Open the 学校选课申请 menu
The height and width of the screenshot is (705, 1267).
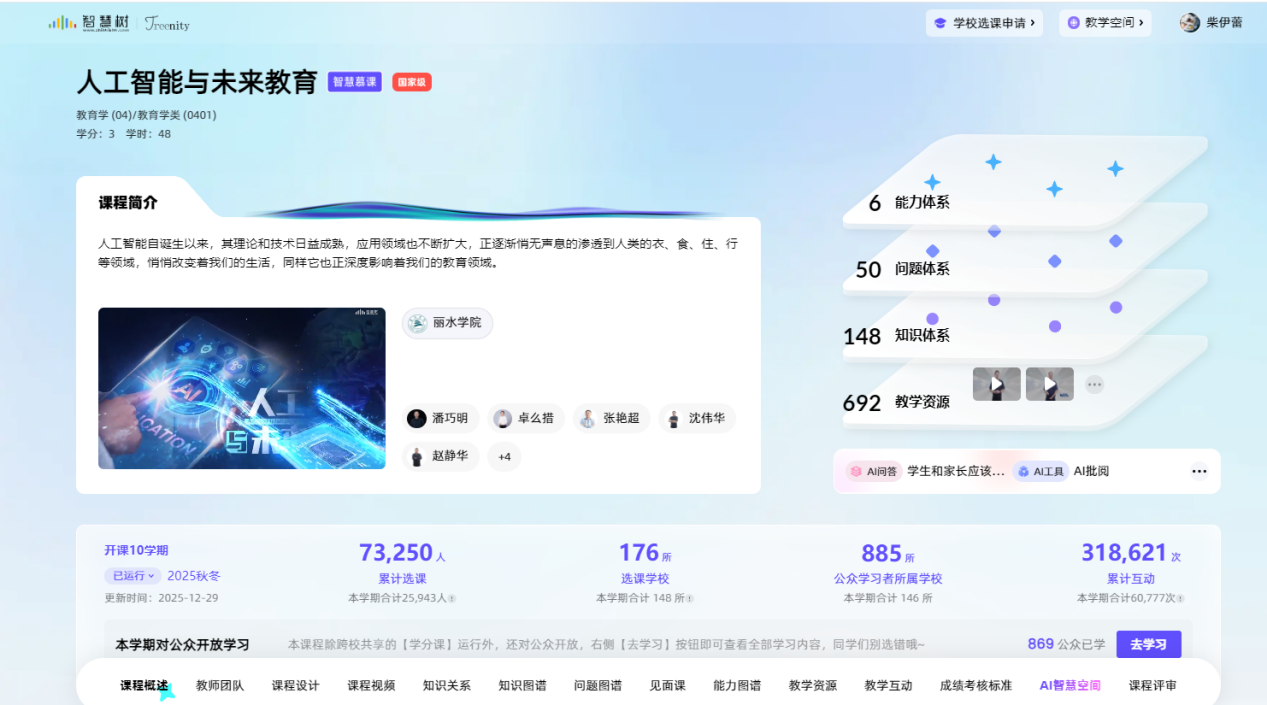point(984,23)
